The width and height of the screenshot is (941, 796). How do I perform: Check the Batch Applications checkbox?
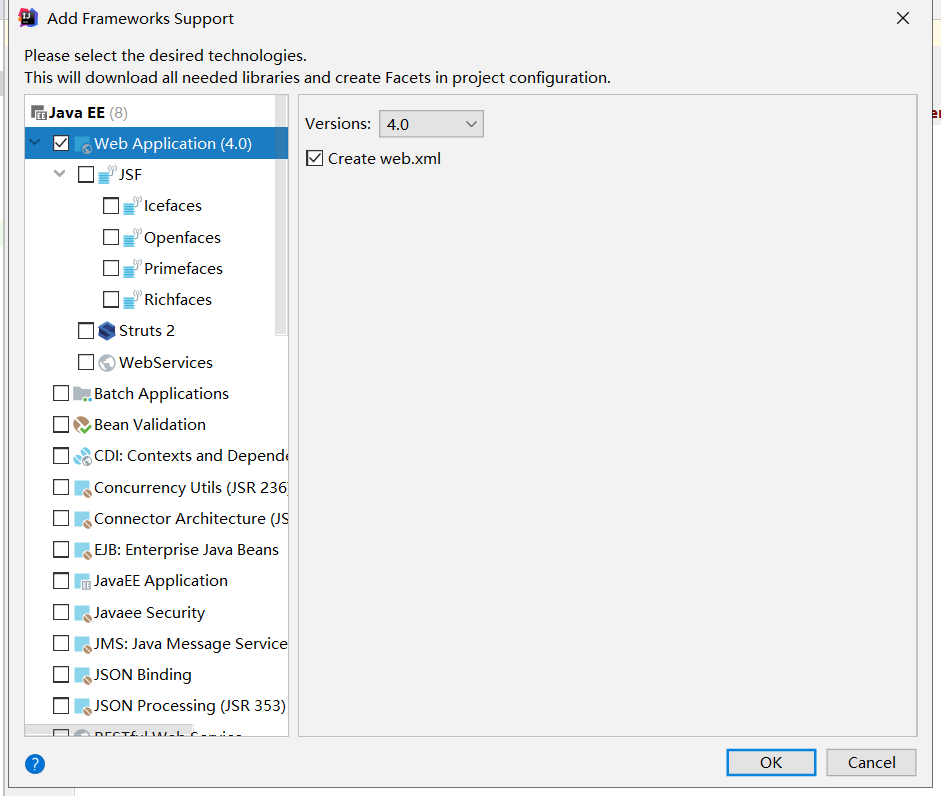point(61,393)
